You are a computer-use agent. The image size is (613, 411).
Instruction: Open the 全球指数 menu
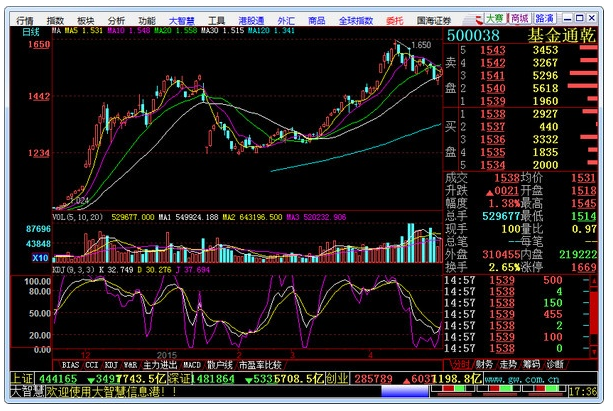[356, 20]
